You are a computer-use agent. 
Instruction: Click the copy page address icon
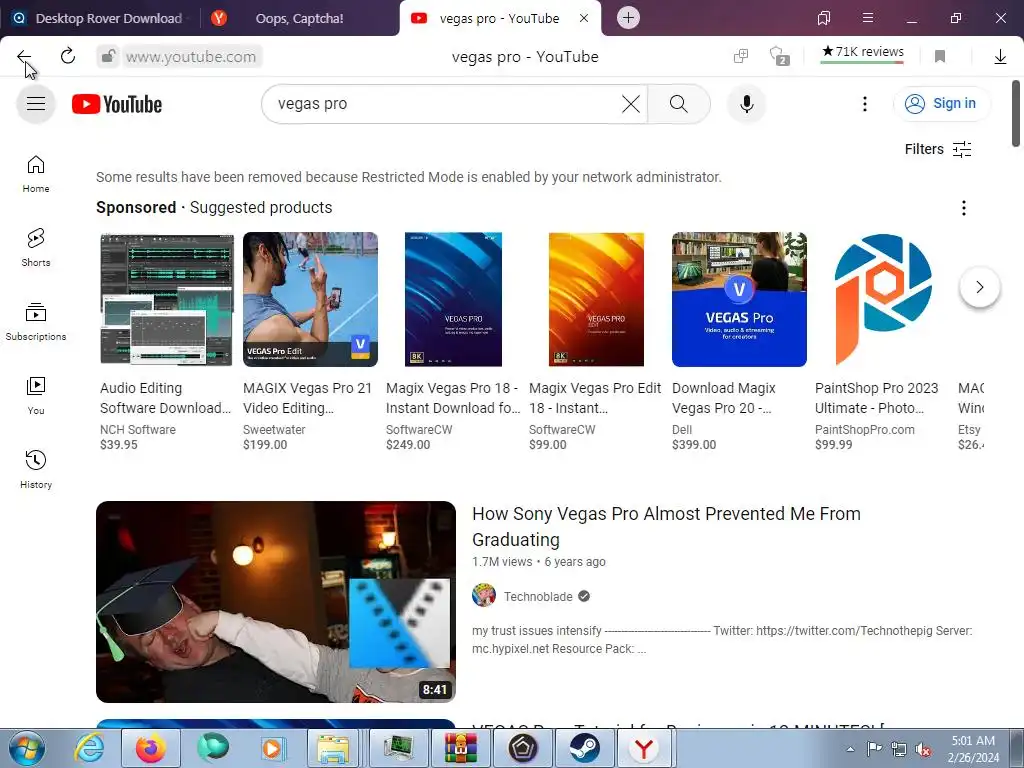coord(741,56)
